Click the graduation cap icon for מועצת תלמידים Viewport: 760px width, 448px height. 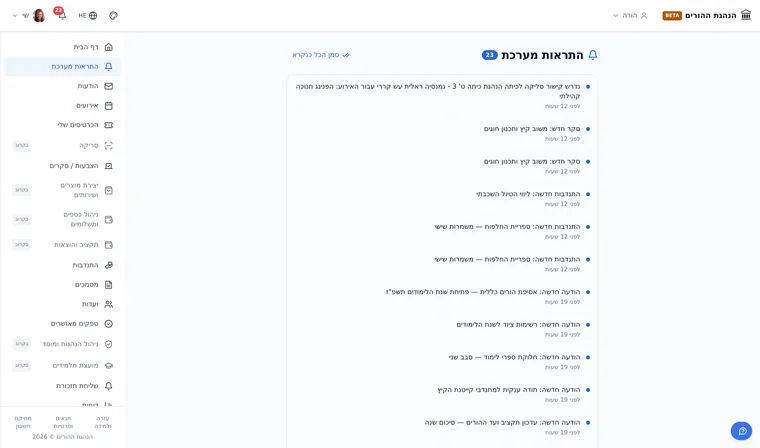coord(109,366)
